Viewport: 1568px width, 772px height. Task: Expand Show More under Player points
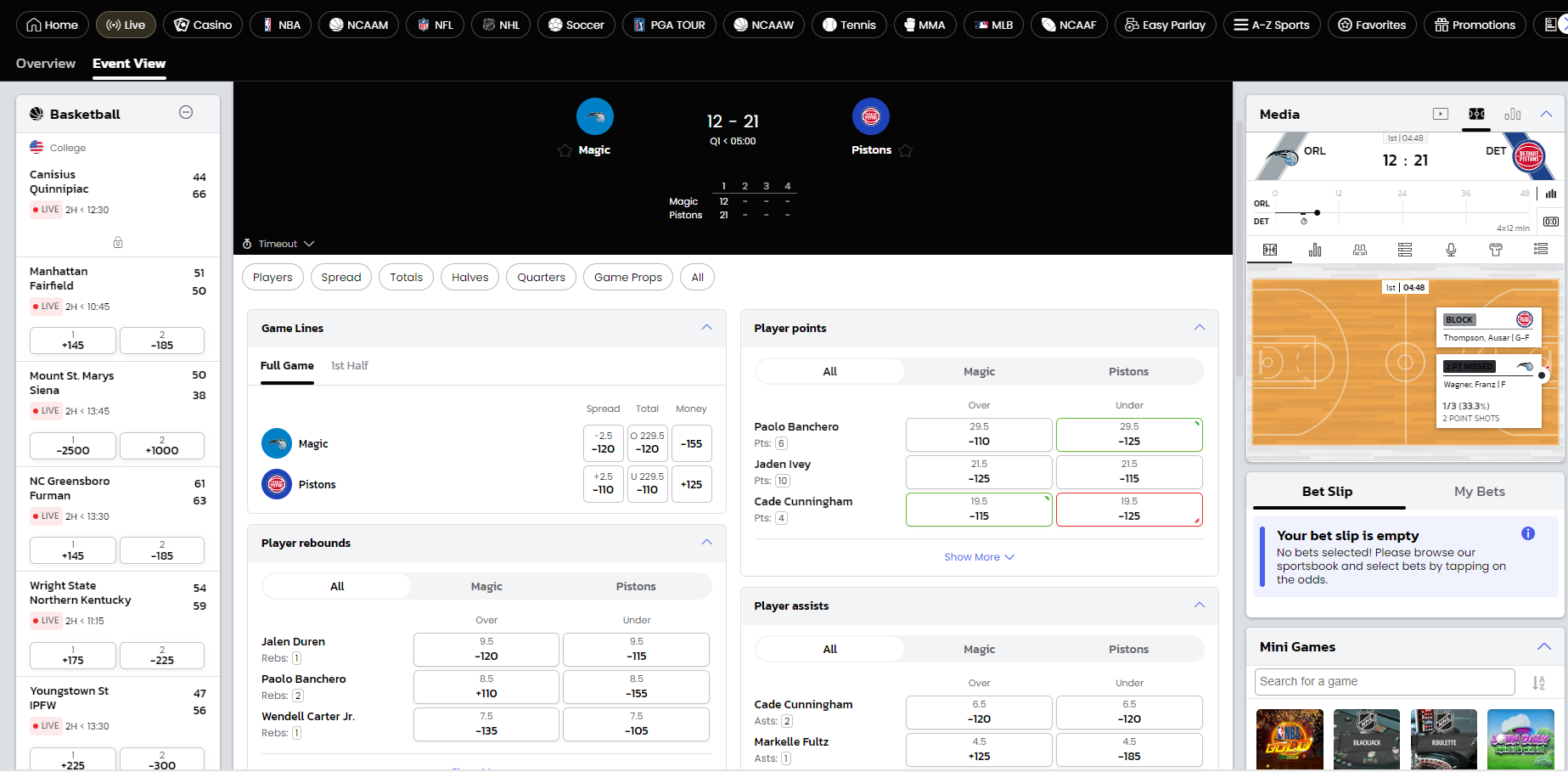coord(980,557)
